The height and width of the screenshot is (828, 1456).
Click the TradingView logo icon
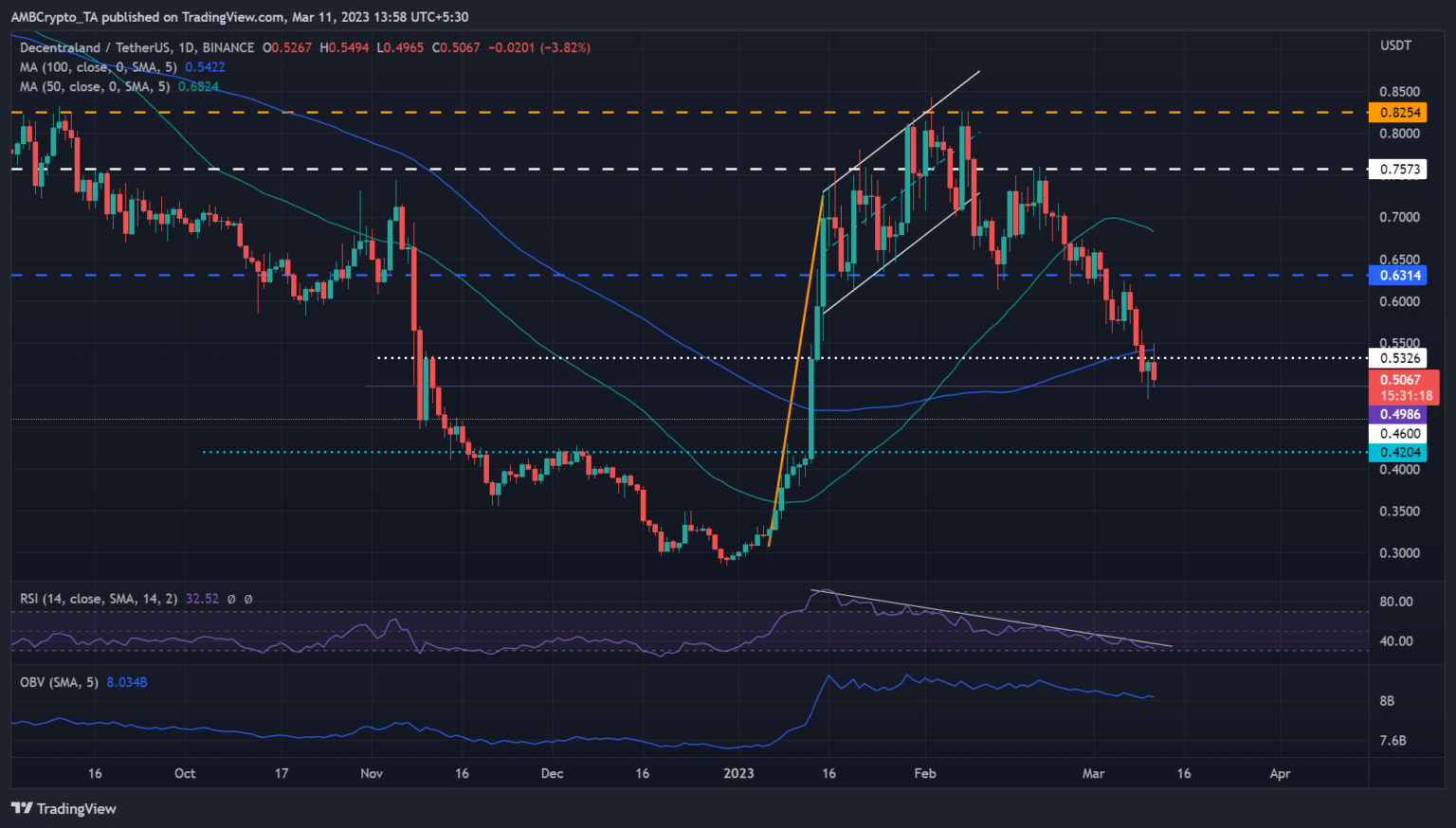pyautogui.click(x=21, y=808)
